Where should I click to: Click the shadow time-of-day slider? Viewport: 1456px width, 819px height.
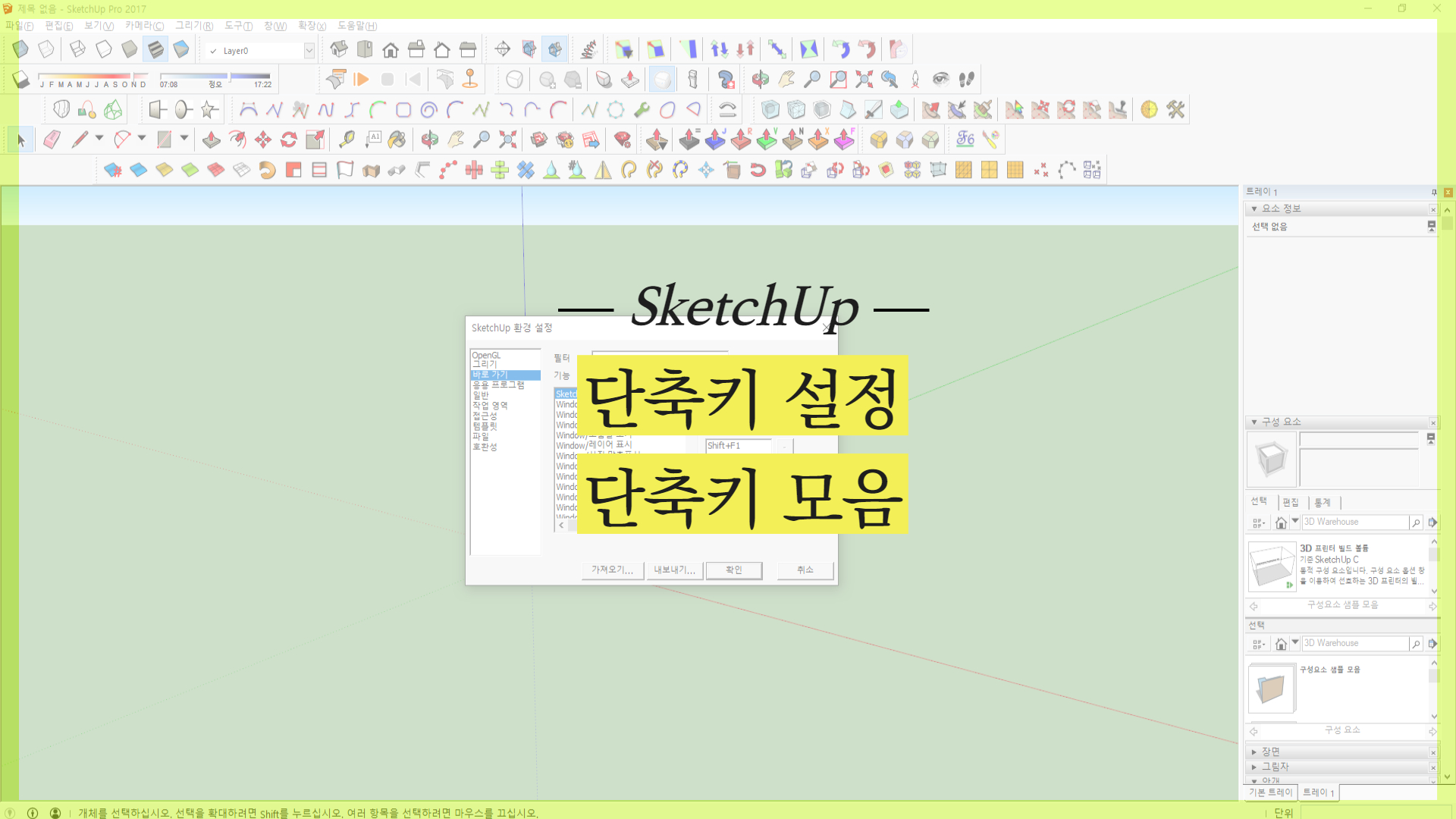click(x=214, y=76)
